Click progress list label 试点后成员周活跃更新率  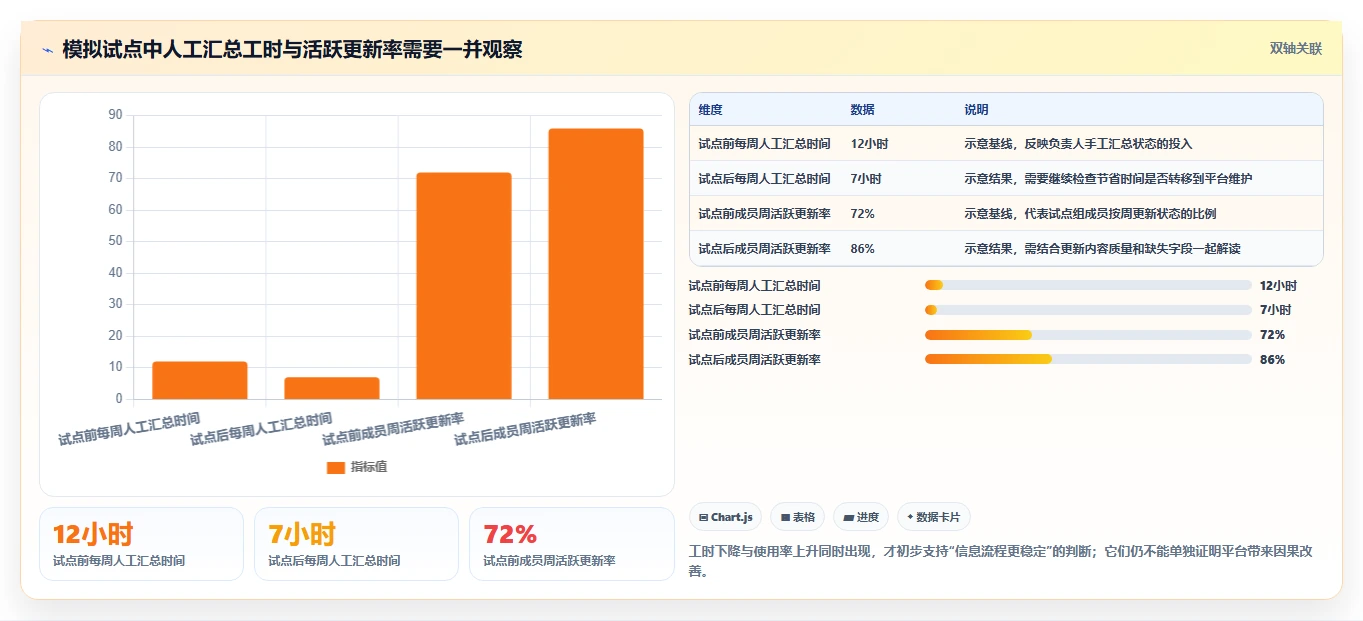(x=754, y=359)
